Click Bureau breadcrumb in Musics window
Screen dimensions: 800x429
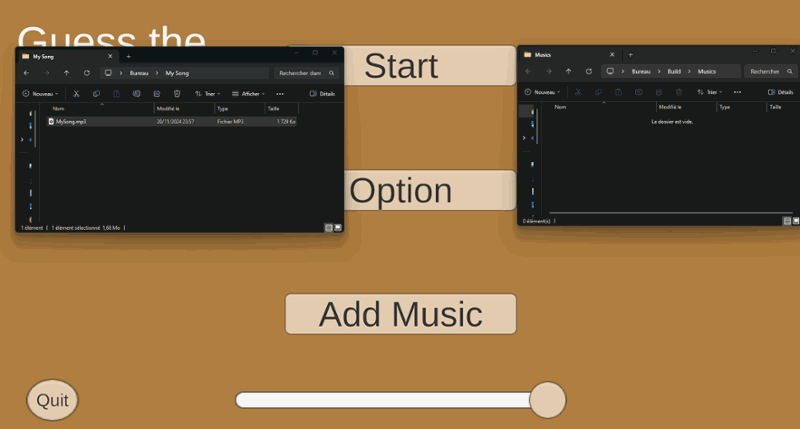641,71
